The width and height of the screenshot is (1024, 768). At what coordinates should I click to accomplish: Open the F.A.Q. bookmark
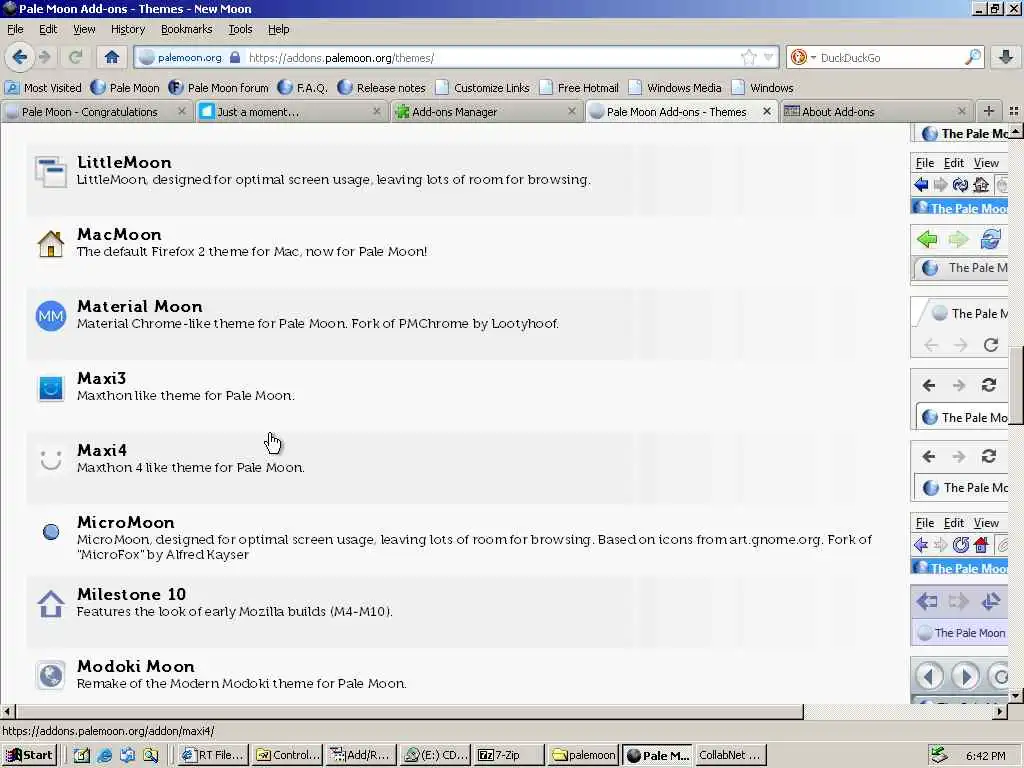[x=303, y=88]
